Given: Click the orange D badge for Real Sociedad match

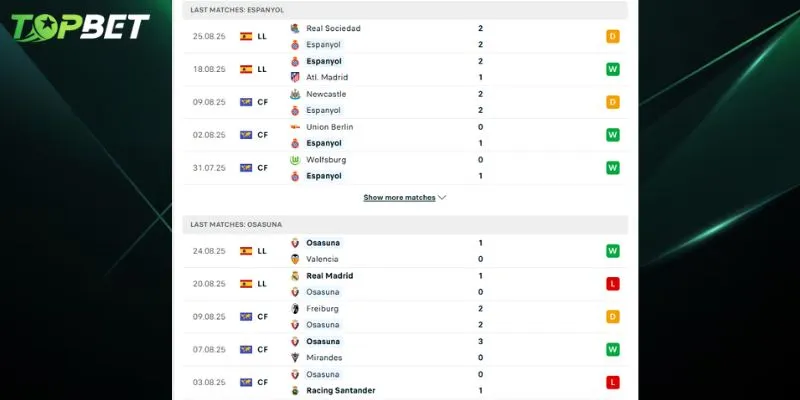Looking at the screenshot, I should click(x=613, y=37).
